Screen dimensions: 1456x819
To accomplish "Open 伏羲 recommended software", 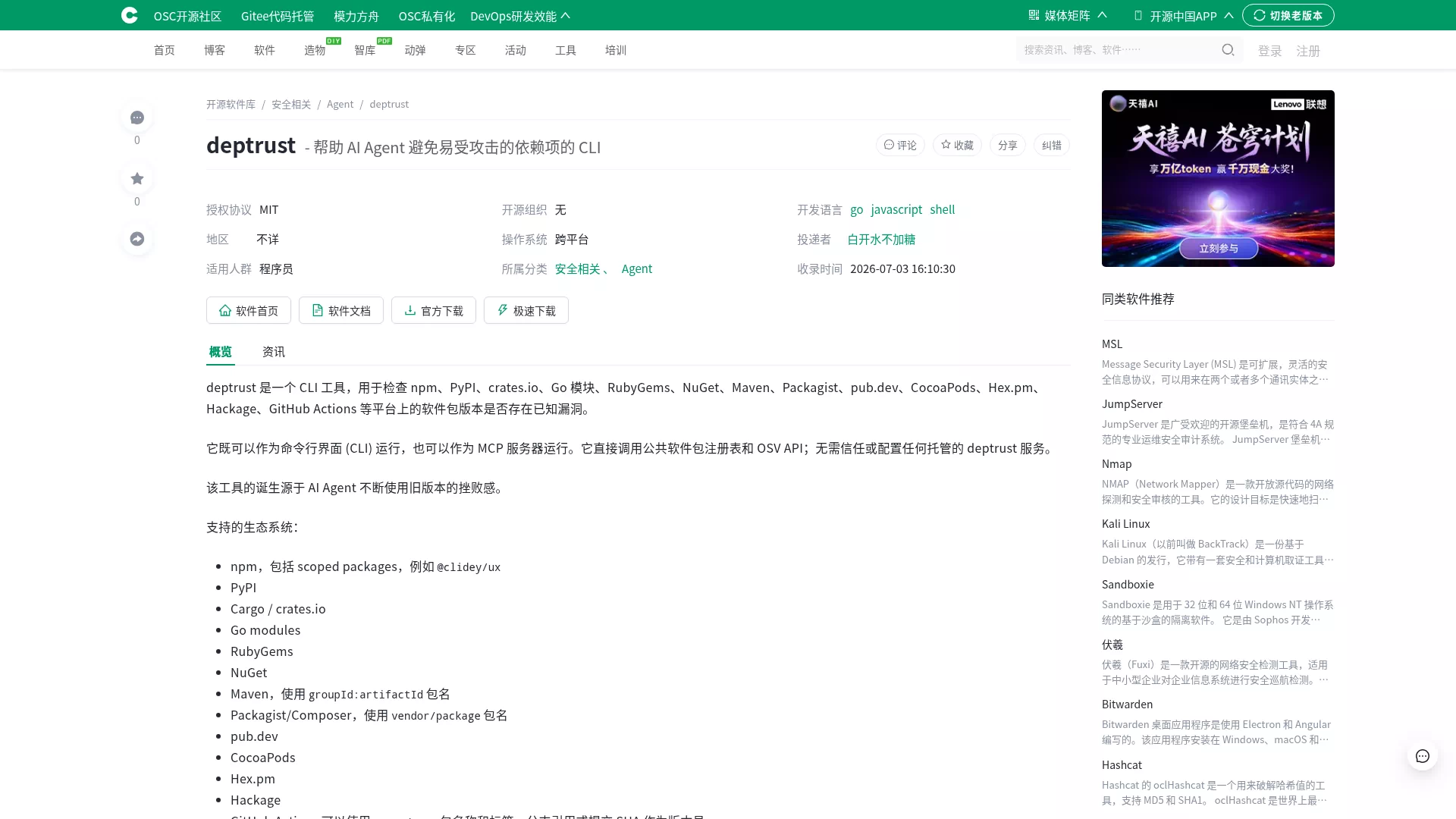I will point(1112,645).
